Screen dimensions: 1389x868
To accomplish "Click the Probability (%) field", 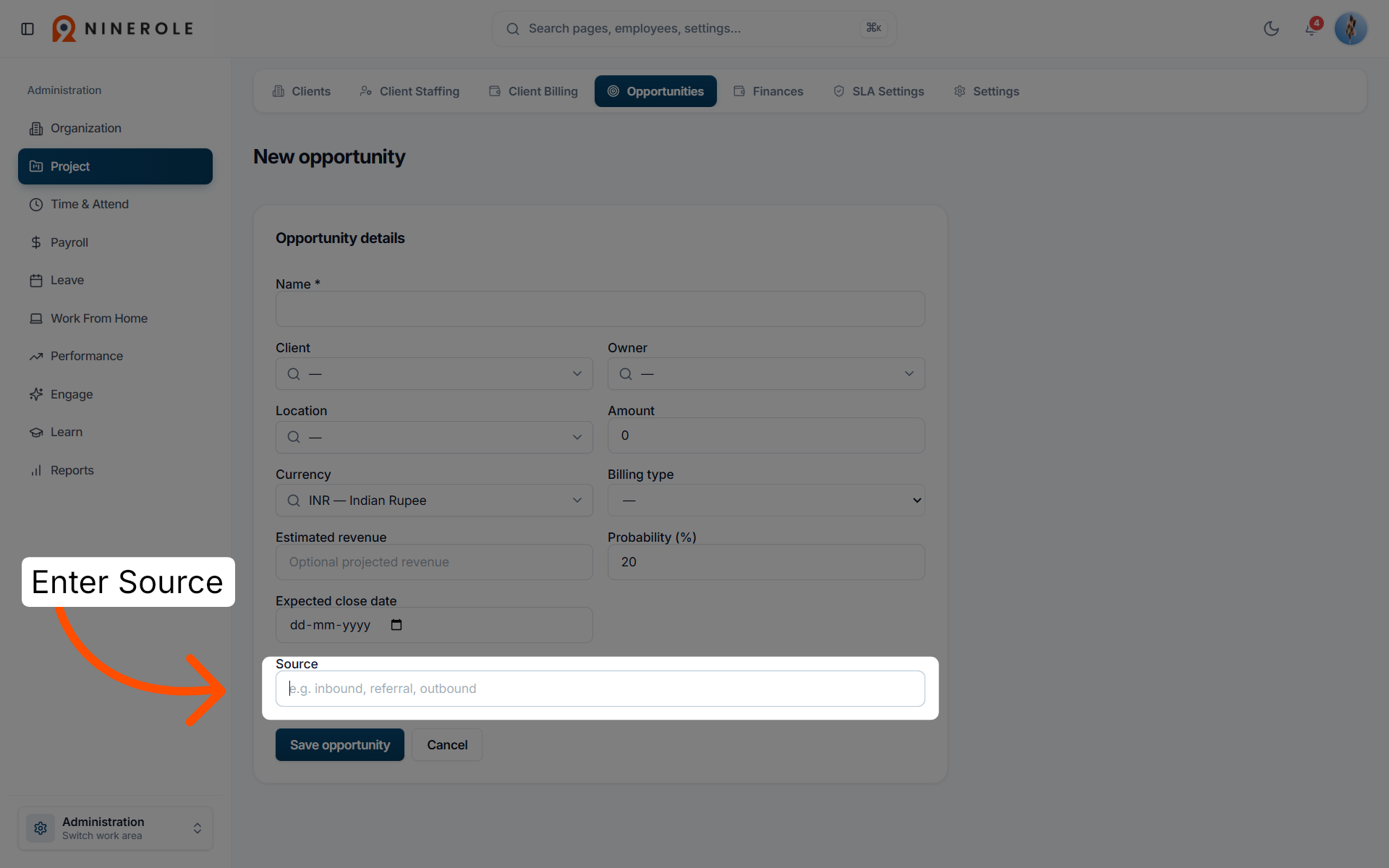I will [x=766, y=562].
